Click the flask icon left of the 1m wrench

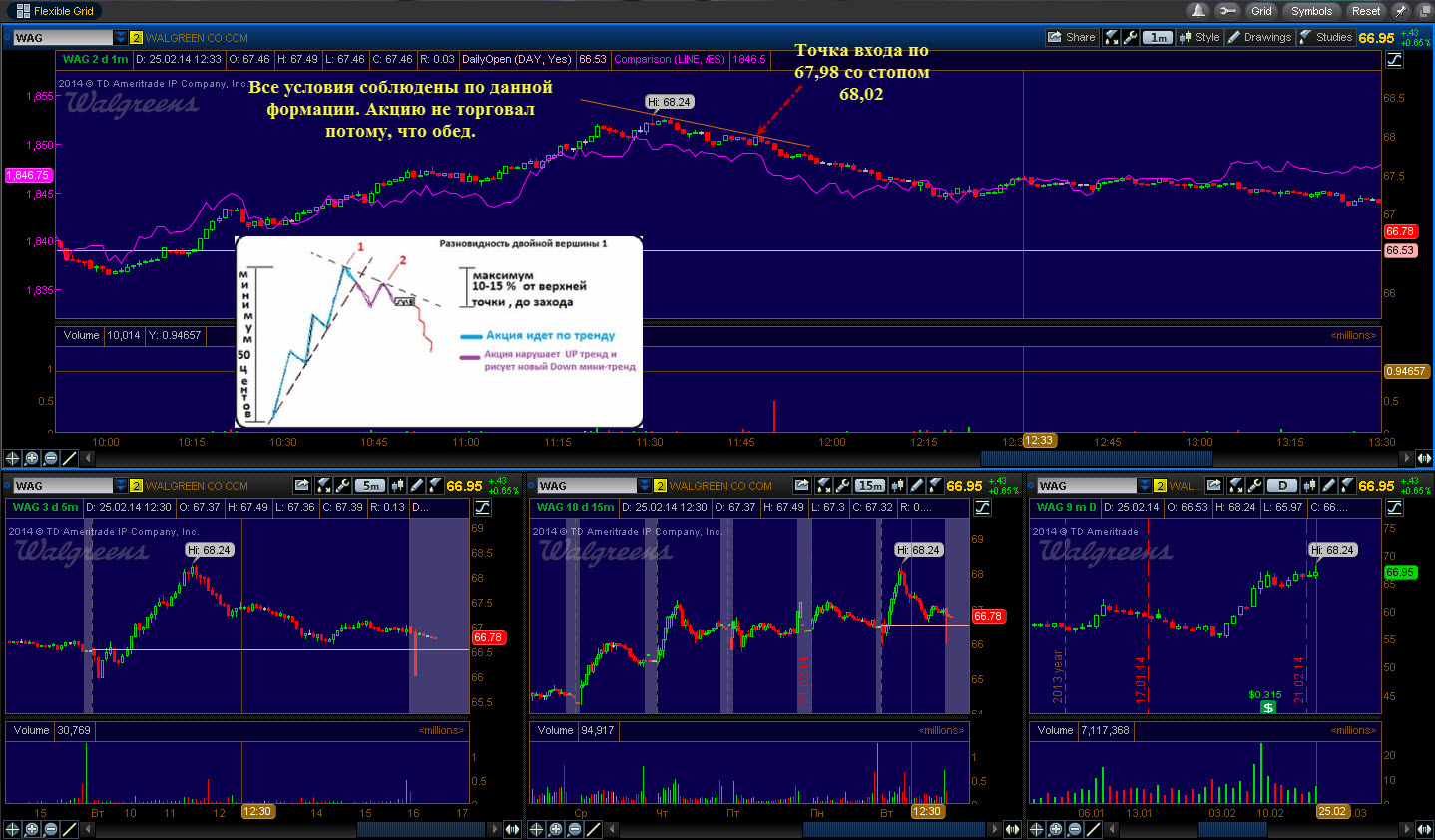1111,37
